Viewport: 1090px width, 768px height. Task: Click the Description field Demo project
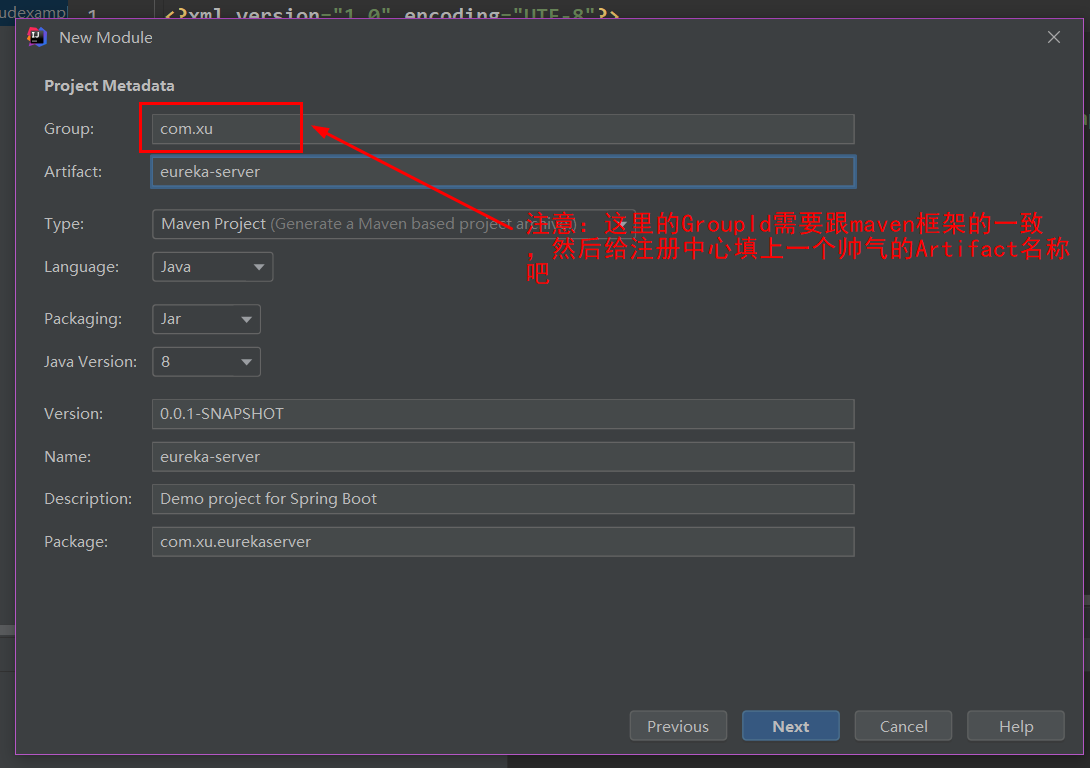tap(503, 499)
